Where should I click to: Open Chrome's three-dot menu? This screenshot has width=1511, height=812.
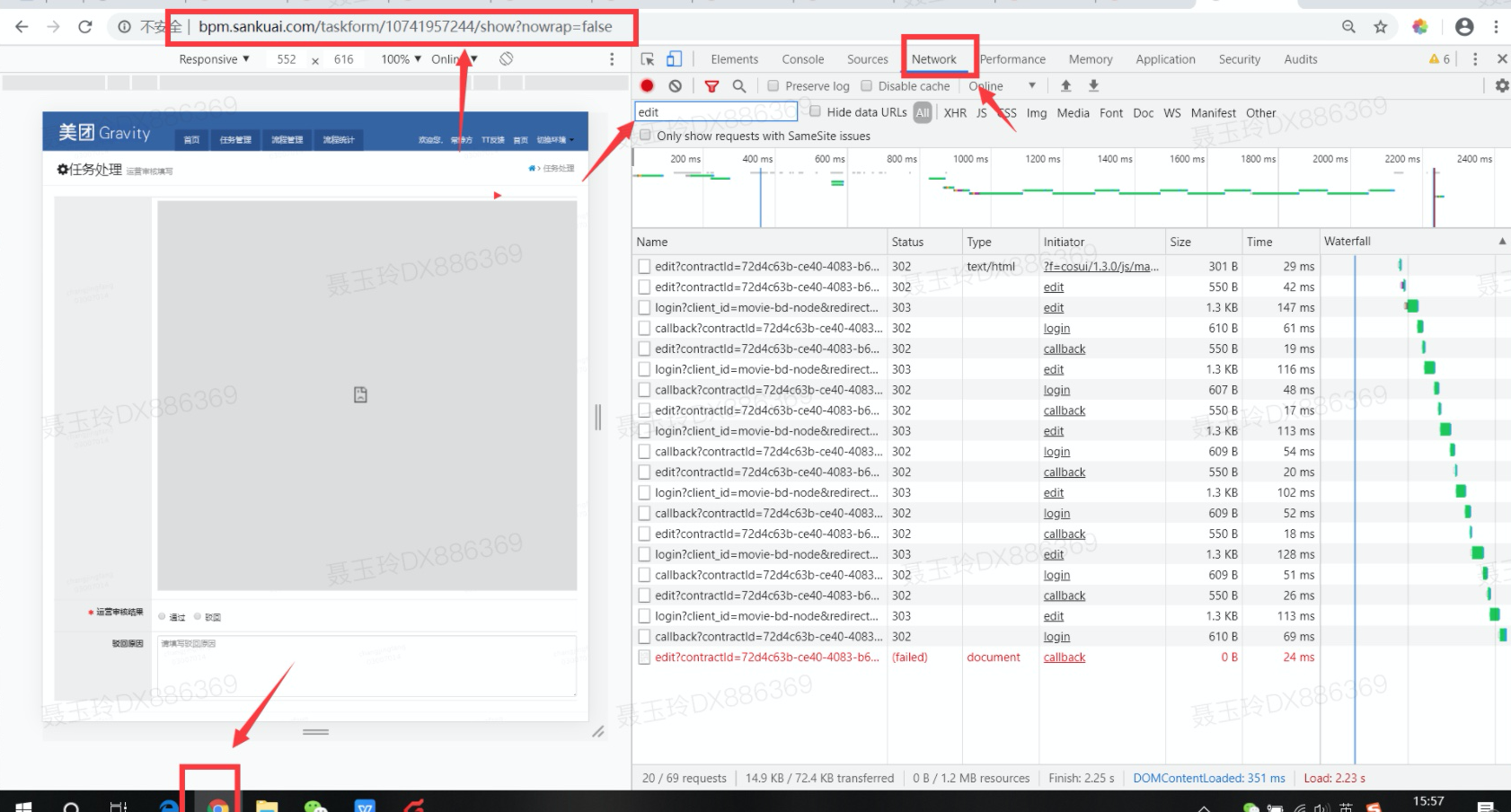click(1496, 27)
